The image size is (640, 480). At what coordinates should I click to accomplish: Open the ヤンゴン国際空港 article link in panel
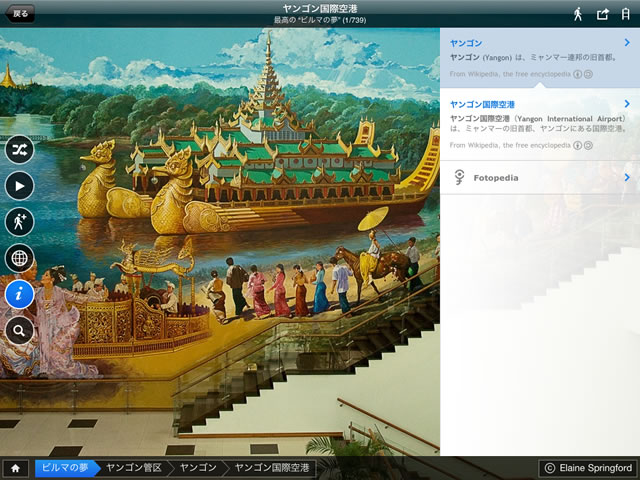pyautogui.click(x=482, y=104)
